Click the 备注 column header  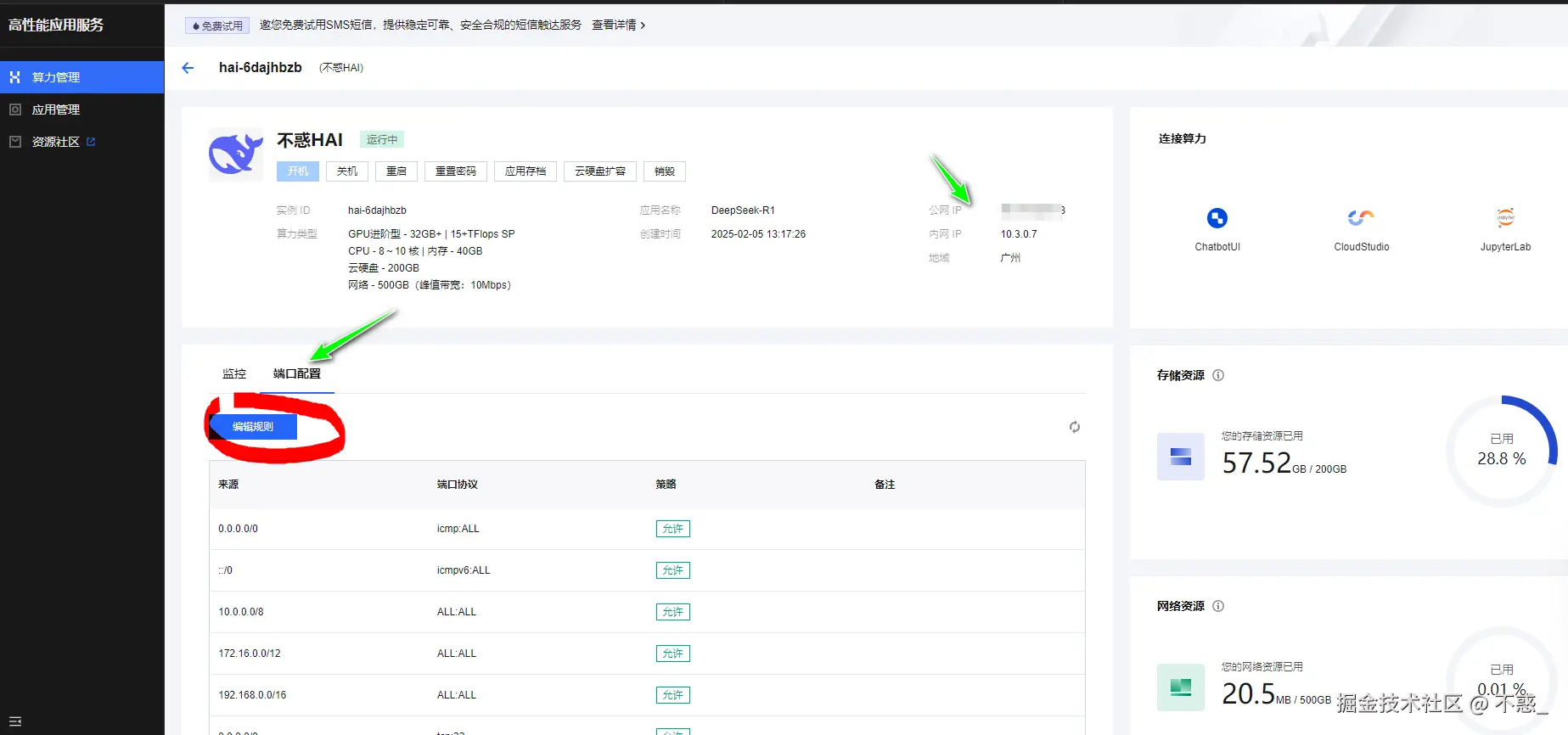[885, 485]
